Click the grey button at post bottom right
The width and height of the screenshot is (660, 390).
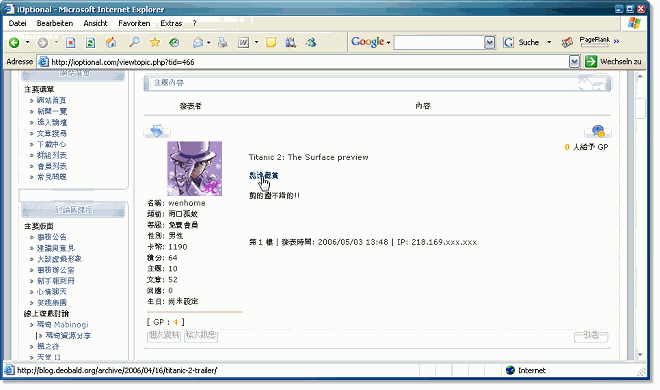pos(591,336)
